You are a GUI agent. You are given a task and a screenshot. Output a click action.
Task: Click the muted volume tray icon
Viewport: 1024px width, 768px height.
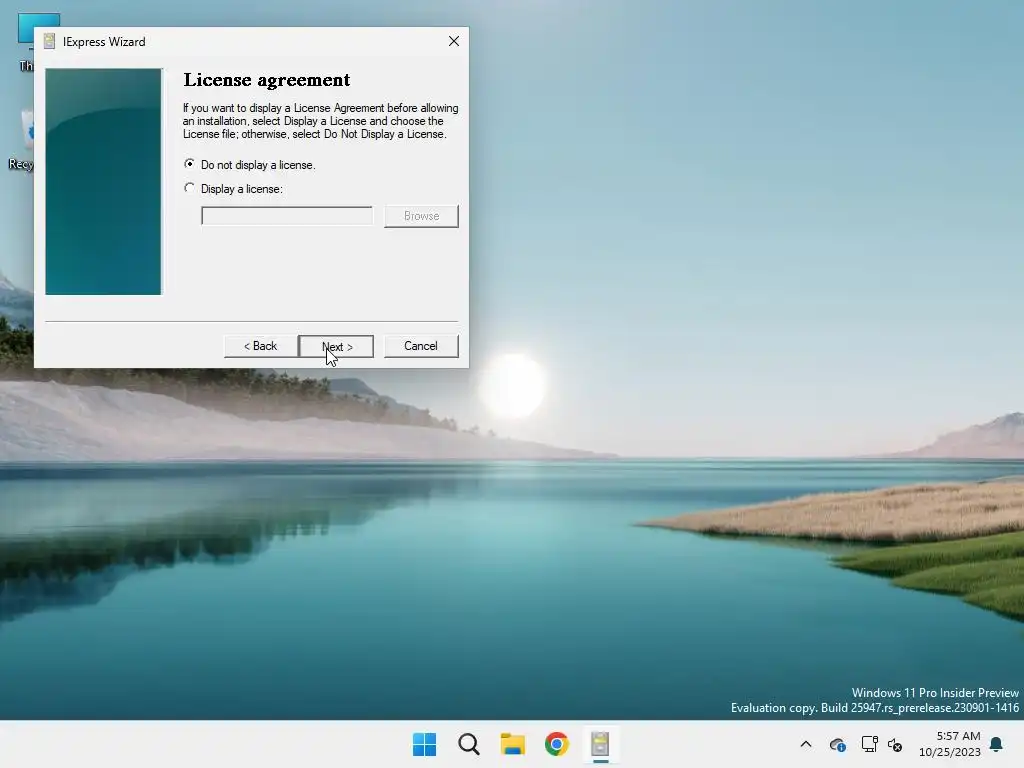pos(895,744)
